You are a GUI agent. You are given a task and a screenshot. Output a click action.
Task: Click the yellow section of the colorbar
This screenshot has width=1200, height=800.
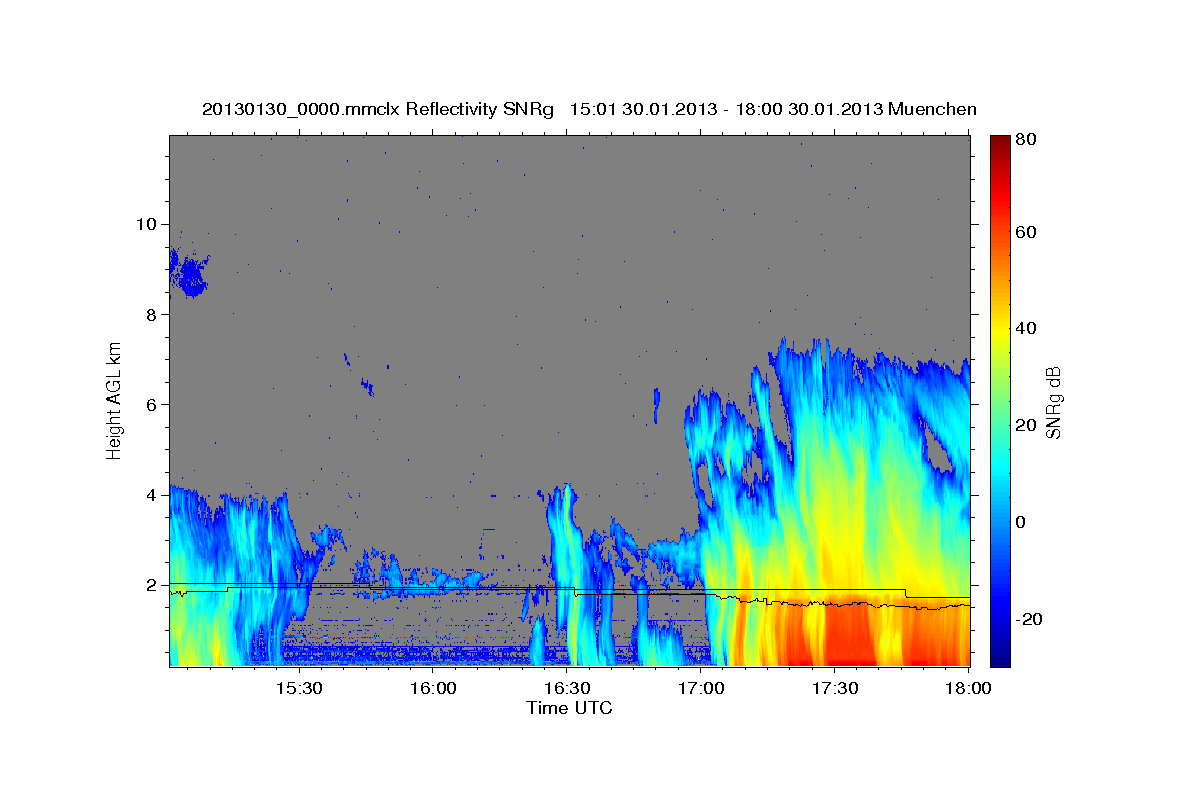pyautogui.click(x=999, y=330)
